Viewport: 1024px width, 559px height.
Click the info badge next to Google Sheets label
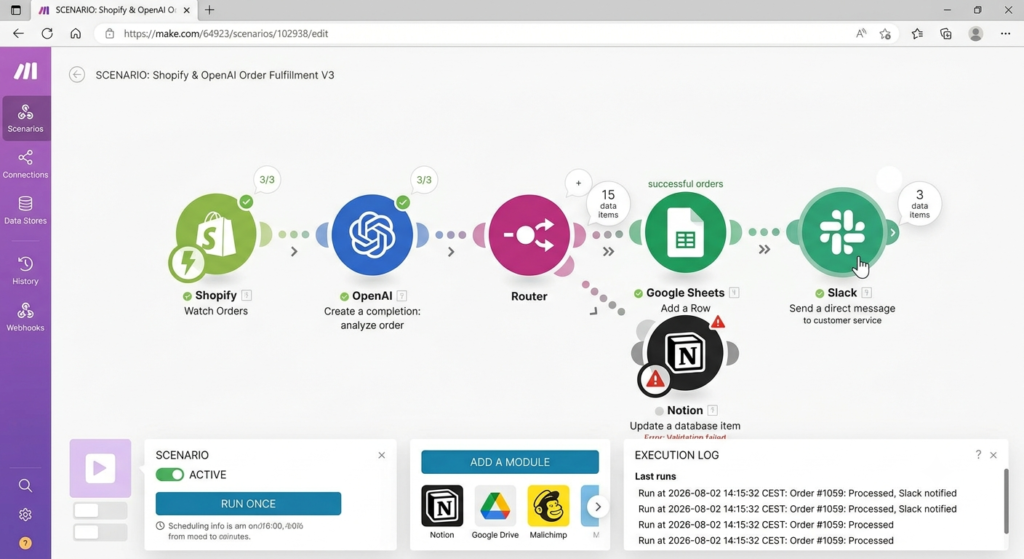pos(734,293)
